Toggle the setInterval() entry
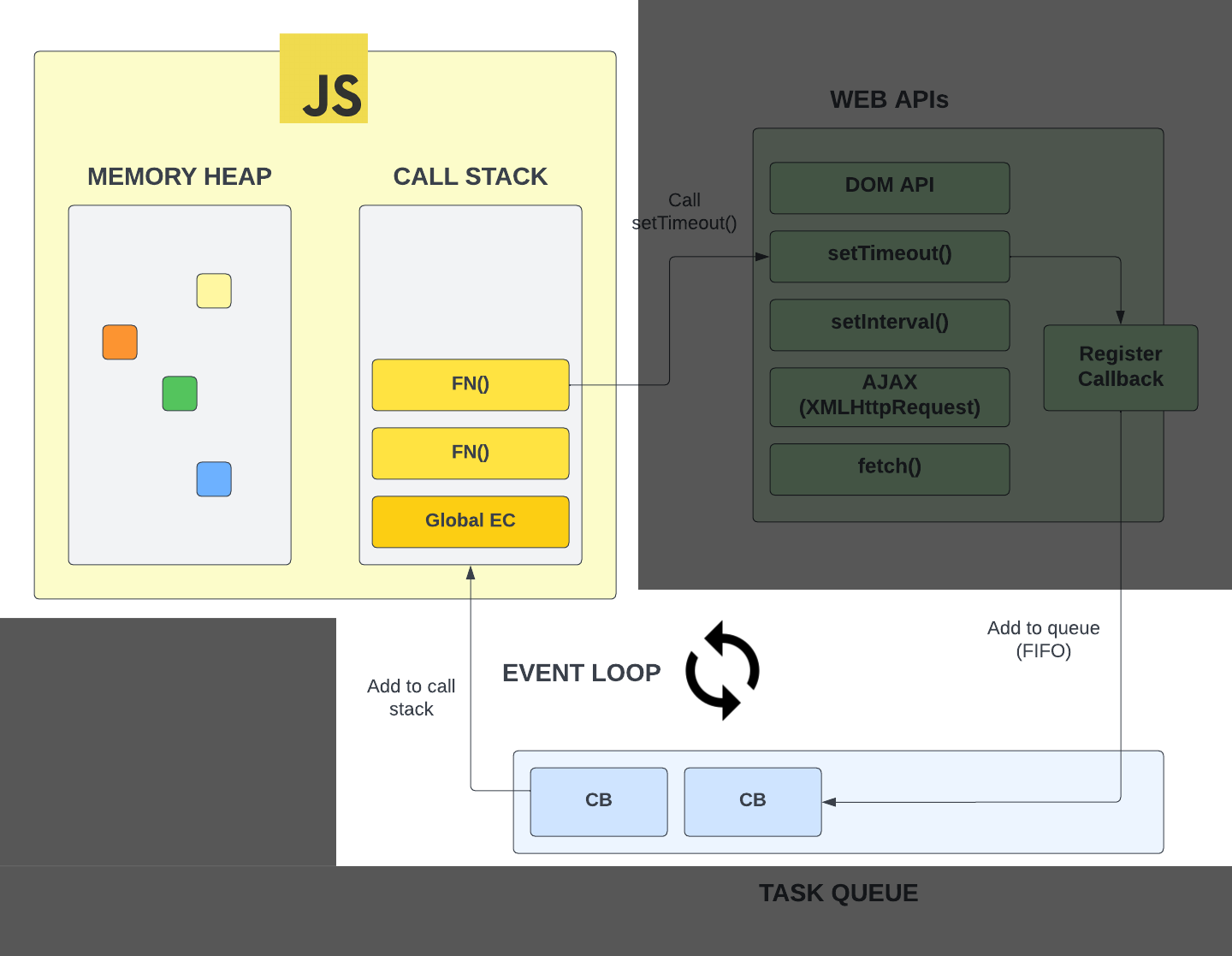1232x956 pixels. [x=889, y=324]
